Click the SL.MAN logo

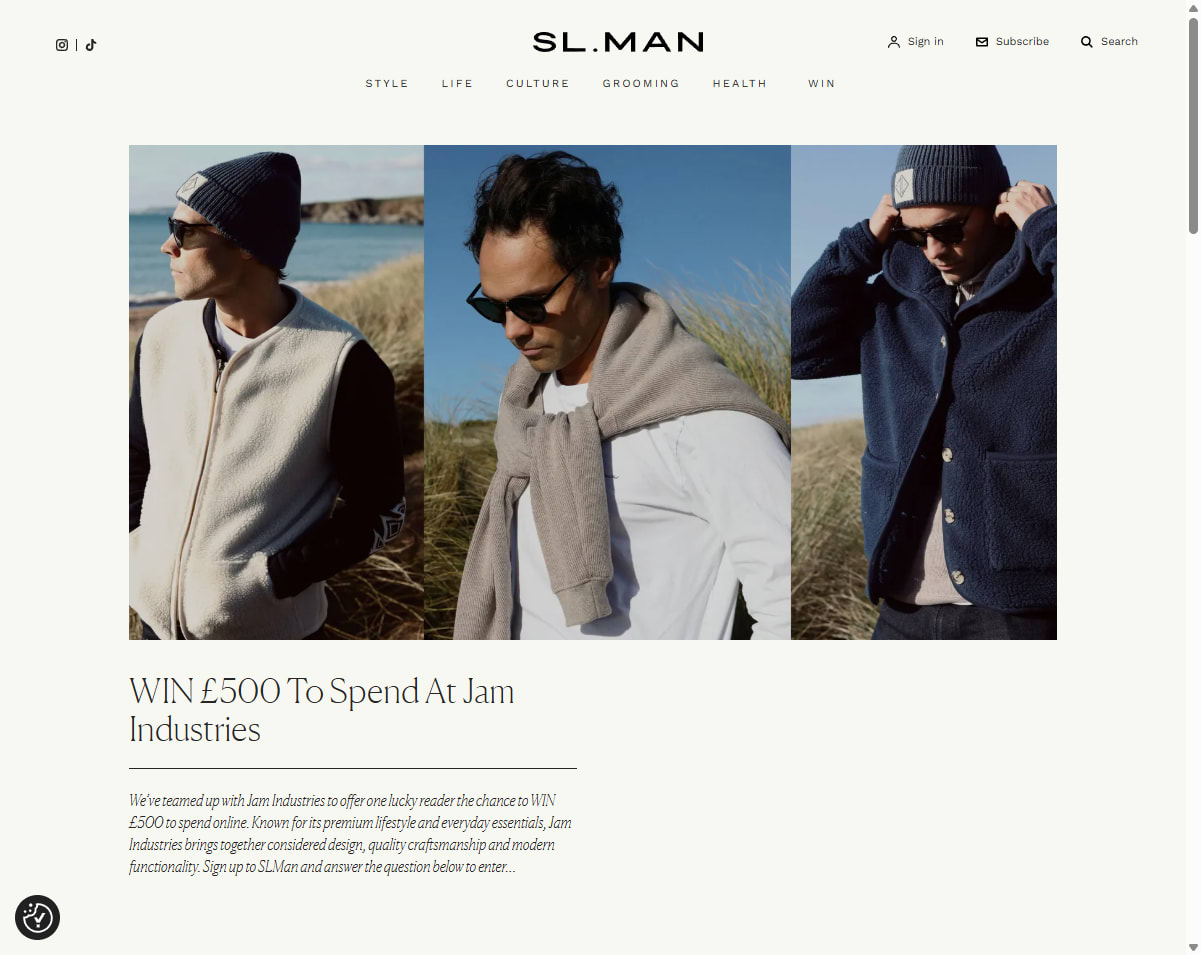pyautogui.click(x=618, y=42)
